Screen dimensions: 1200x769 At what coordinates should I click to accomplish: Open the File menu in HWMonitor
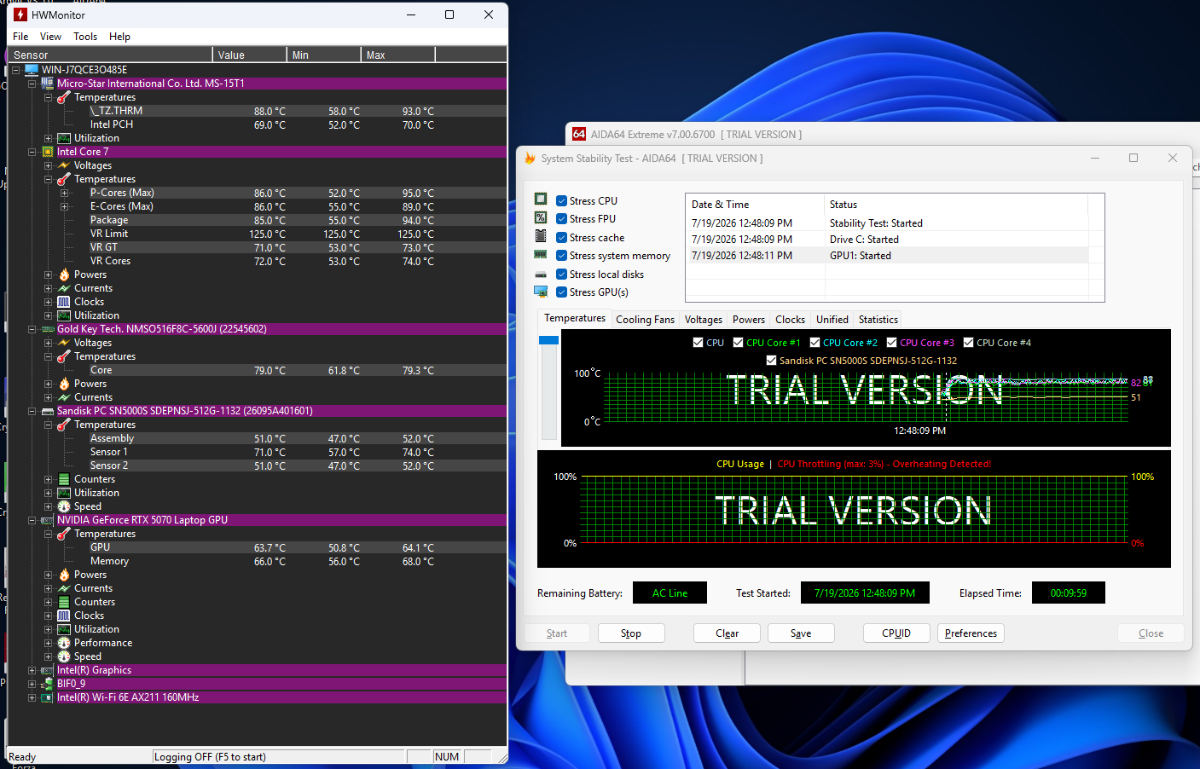tap(20, 37)
